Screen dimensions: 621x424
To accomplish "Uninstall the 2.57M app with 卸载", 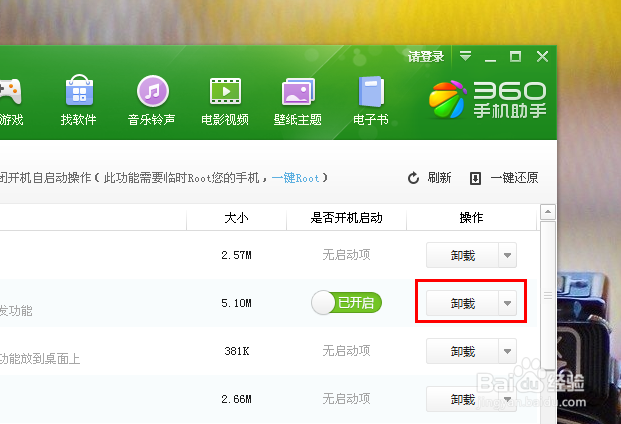I will click(462, 255).
